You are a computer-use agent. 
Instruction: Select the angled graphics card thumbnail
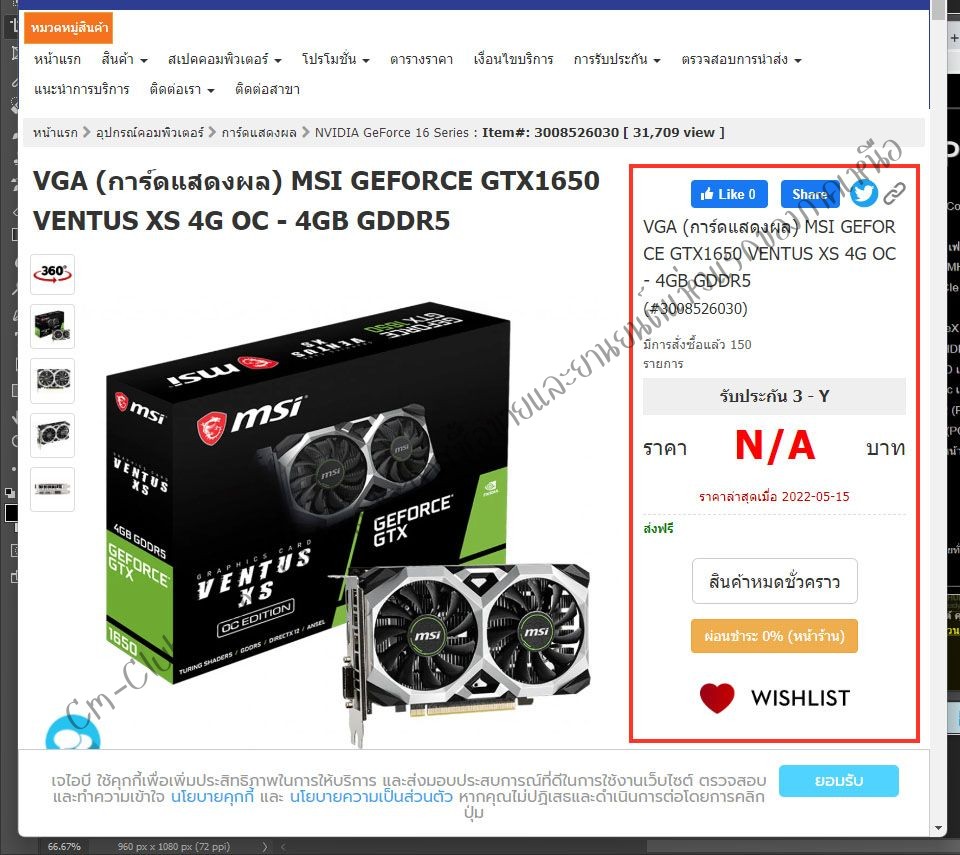pos(53,435)
